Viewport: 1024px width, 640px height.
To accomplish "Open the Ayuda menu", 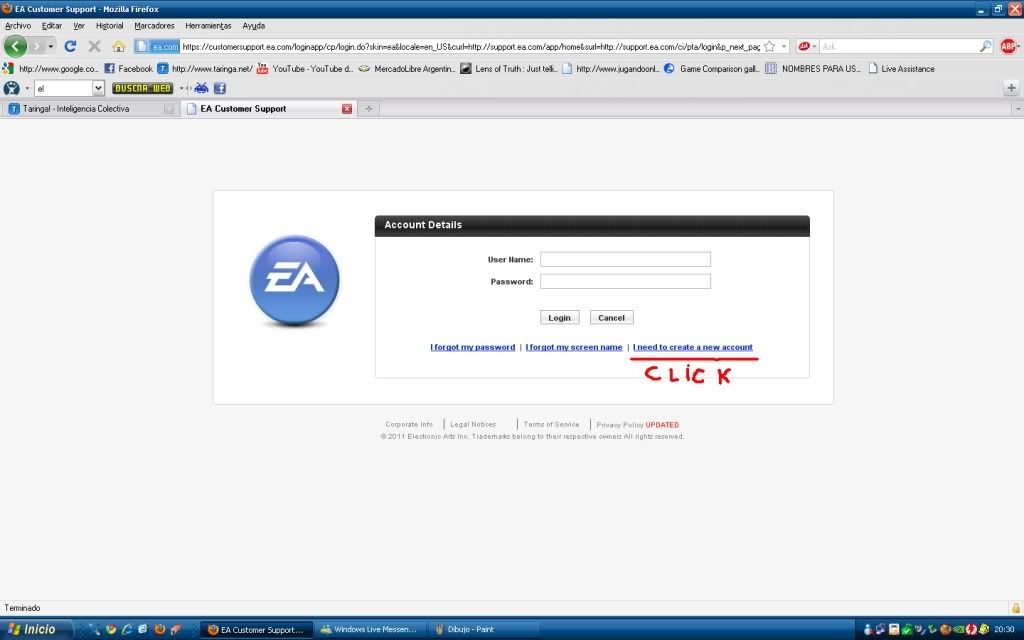I will coord(253,25).
